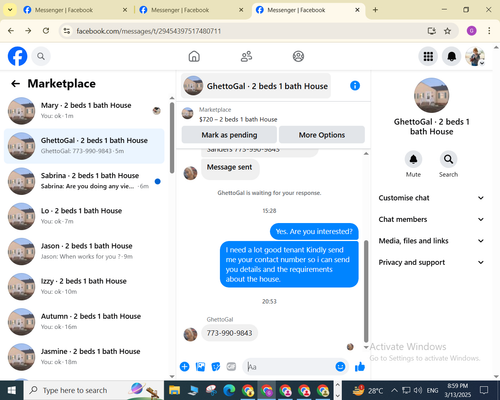The width and height of the screenshot is (500, 400).
Task: Open Izzy's conversation
Action: 84,286
